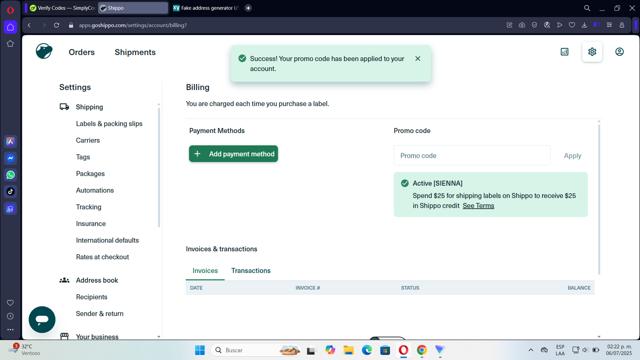This screenshot has height=360, width=640.
Task: Open Carriers settings
Action: click(88, 140)
